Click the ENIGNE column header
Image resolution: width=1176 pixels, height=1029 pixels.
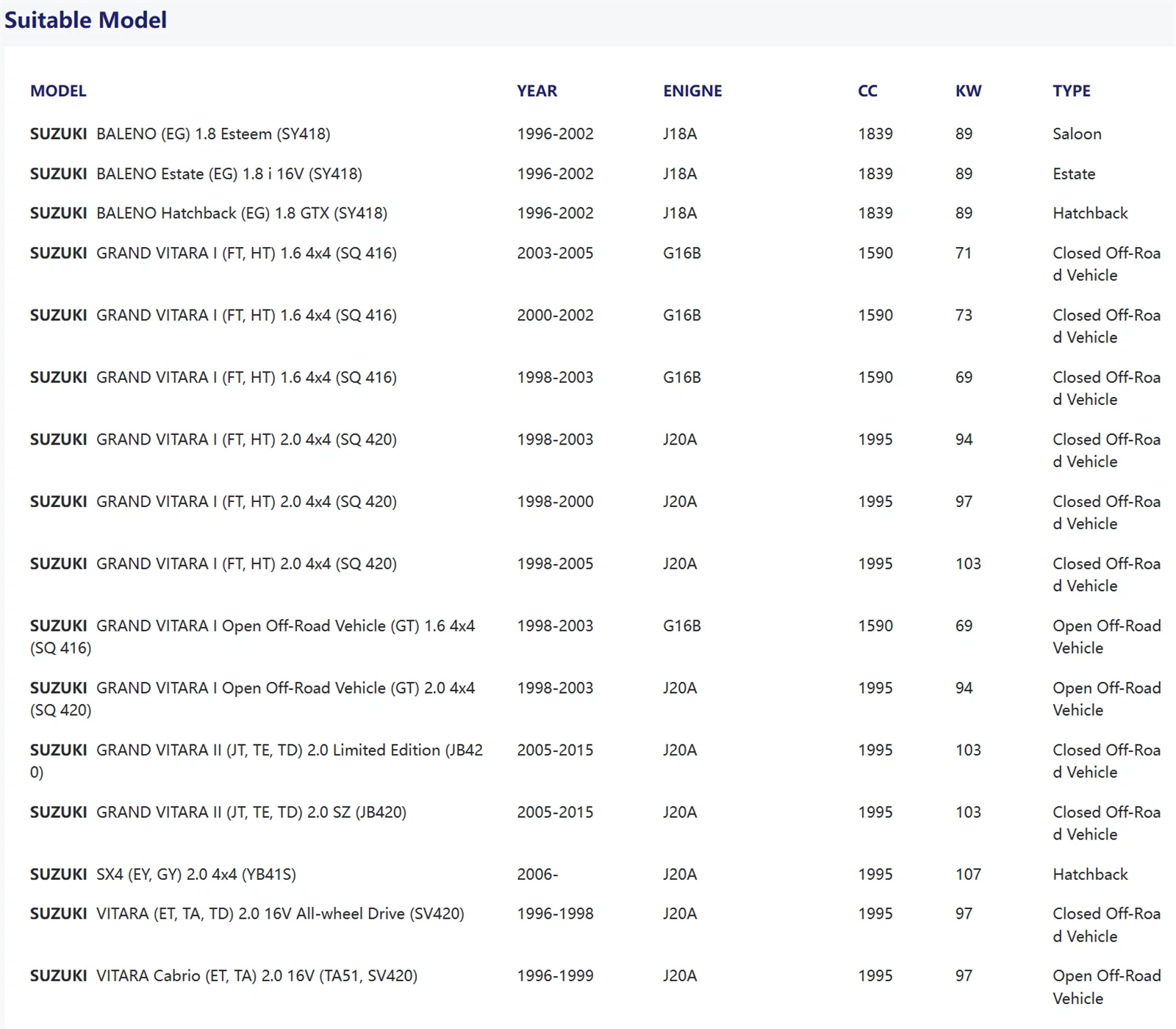coord(692,91)
